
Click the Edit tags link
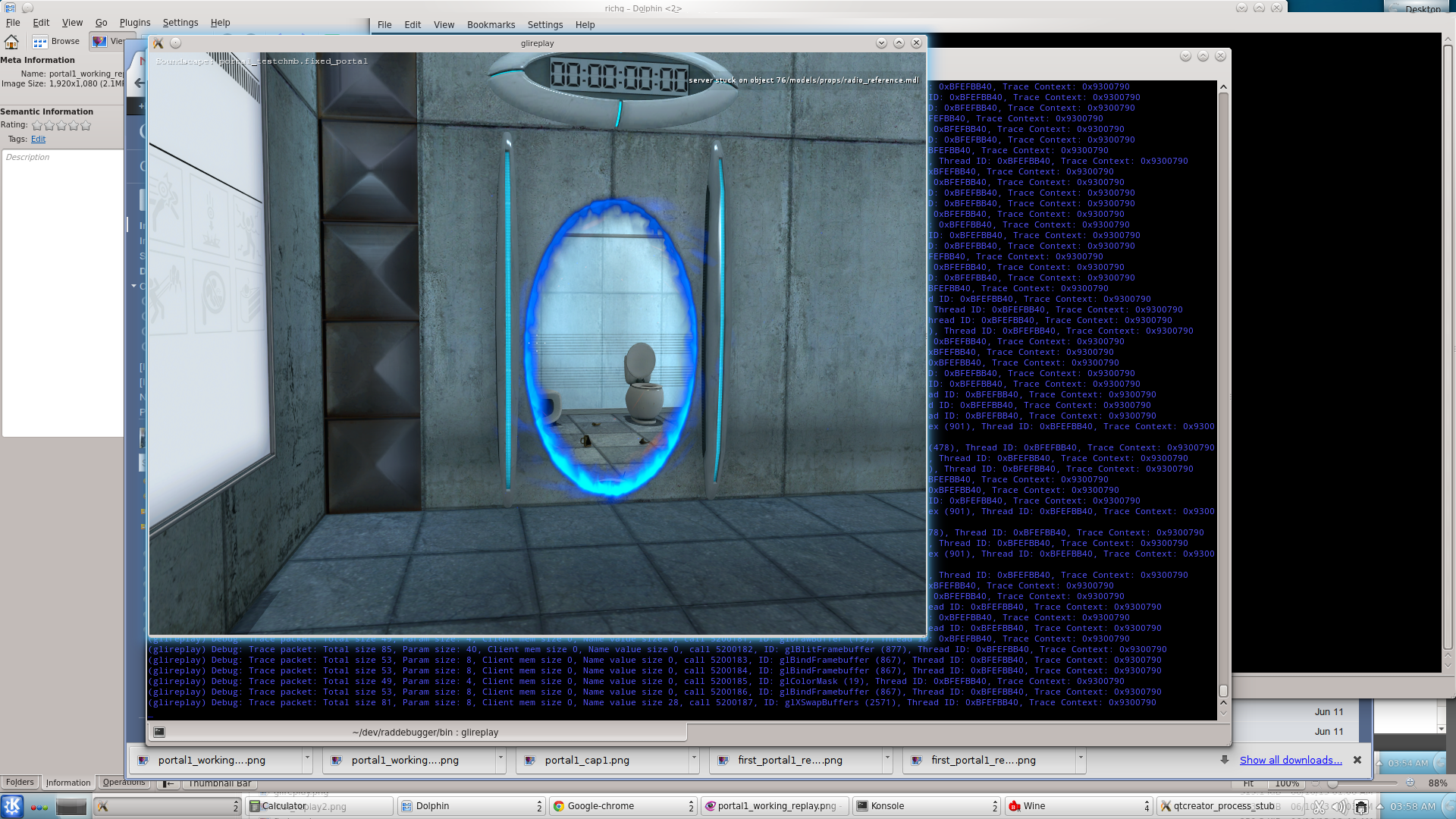pos(38,139)
